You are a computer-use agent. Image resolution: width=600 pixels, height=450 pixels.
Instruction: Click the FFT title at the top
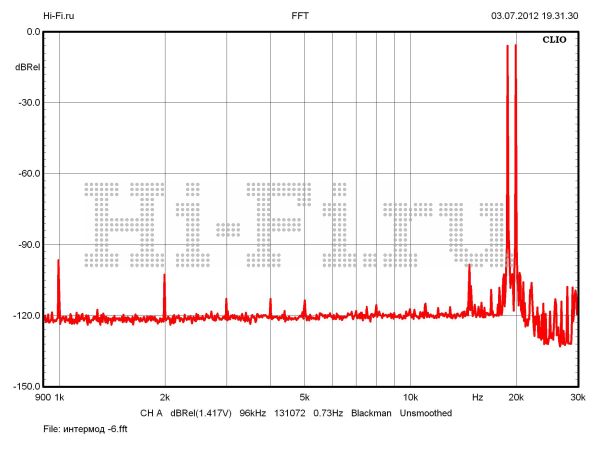coord(300,16)
